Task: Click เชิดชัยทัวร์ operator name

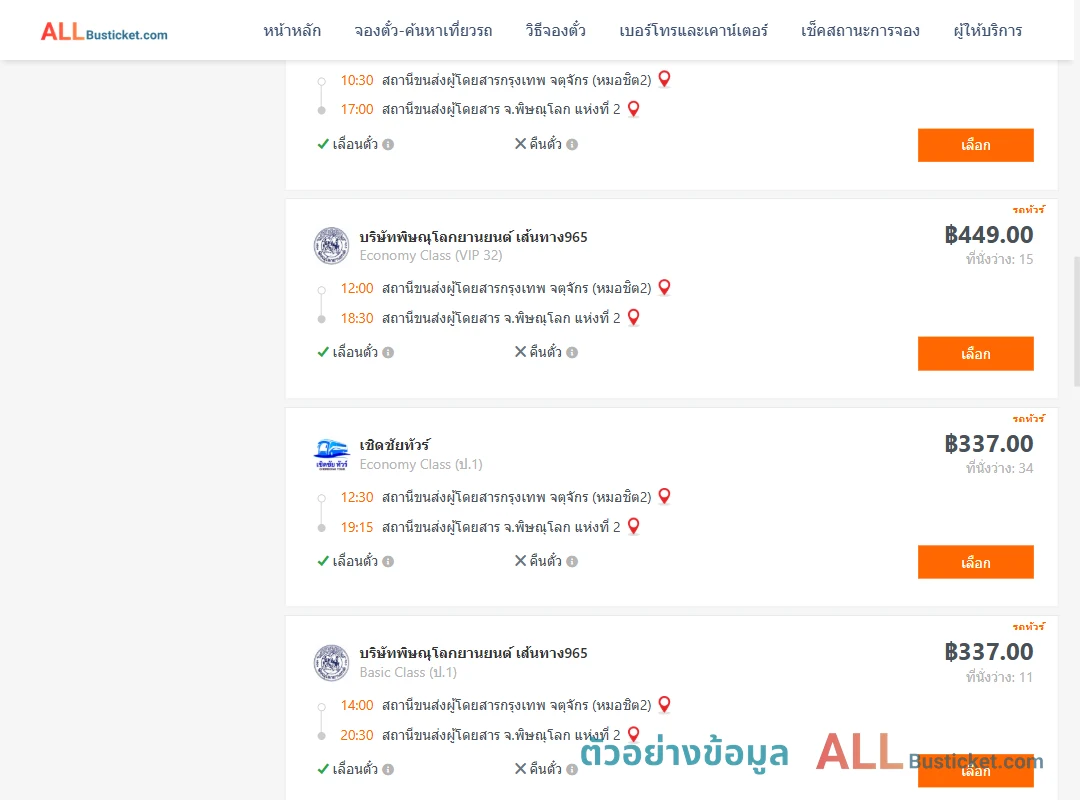Action: (x=395, y=445)
